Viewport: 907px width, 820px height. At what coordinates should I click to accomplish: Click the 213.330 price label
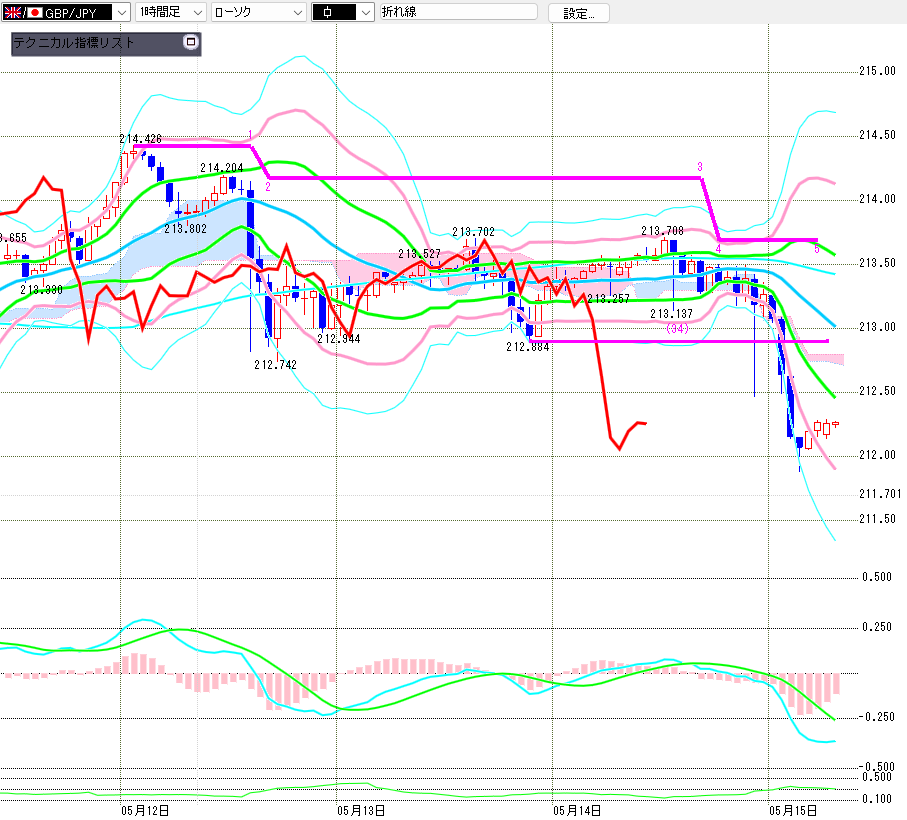[41, 290]
